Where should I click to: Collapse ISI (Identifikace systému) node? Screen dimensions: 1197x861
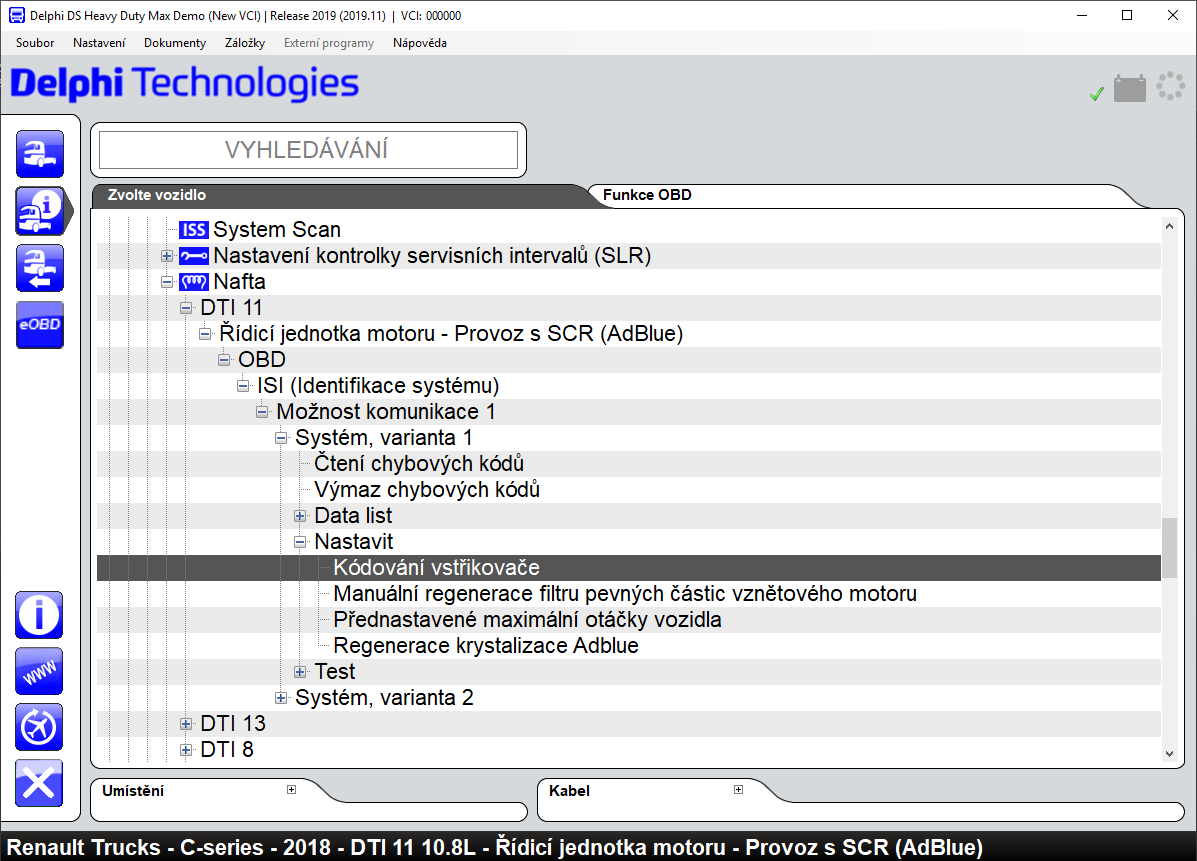tap(243, 385)
